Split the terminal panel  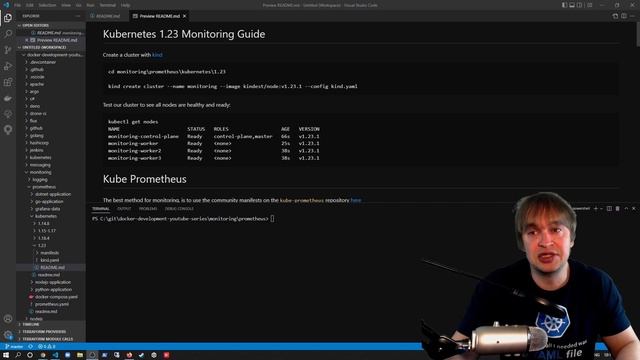coord(609,209)
